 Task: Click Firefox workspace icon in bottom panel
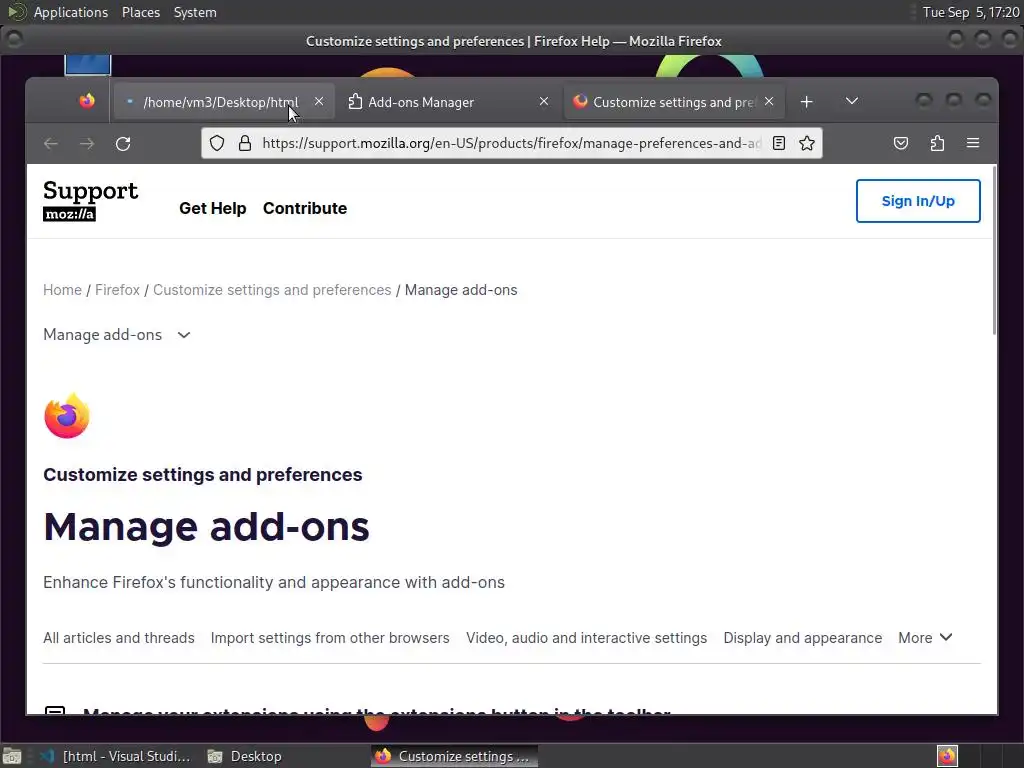pos(947,756)
